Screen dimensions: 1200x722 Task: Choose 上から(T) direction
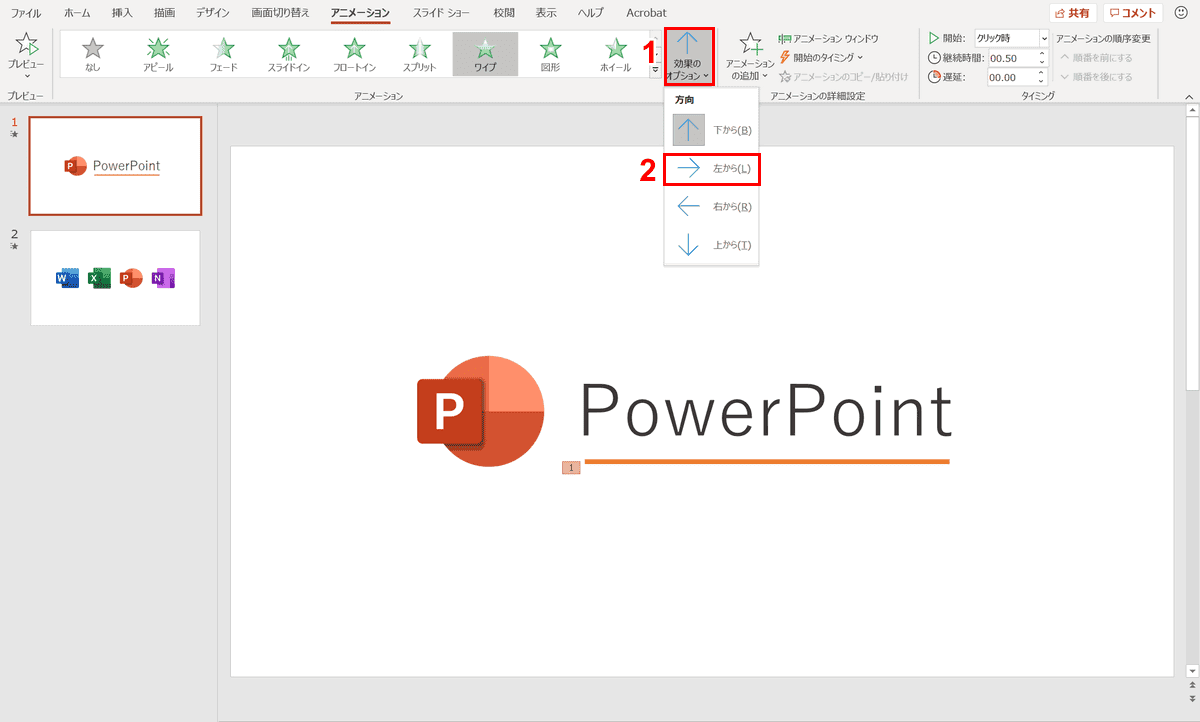point(711,245)
